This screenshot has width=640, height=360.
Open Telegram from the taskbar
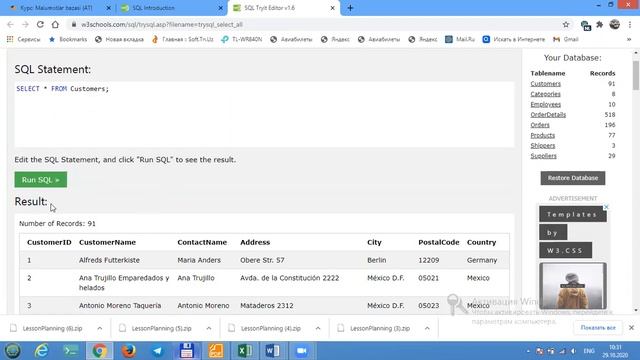158,351
